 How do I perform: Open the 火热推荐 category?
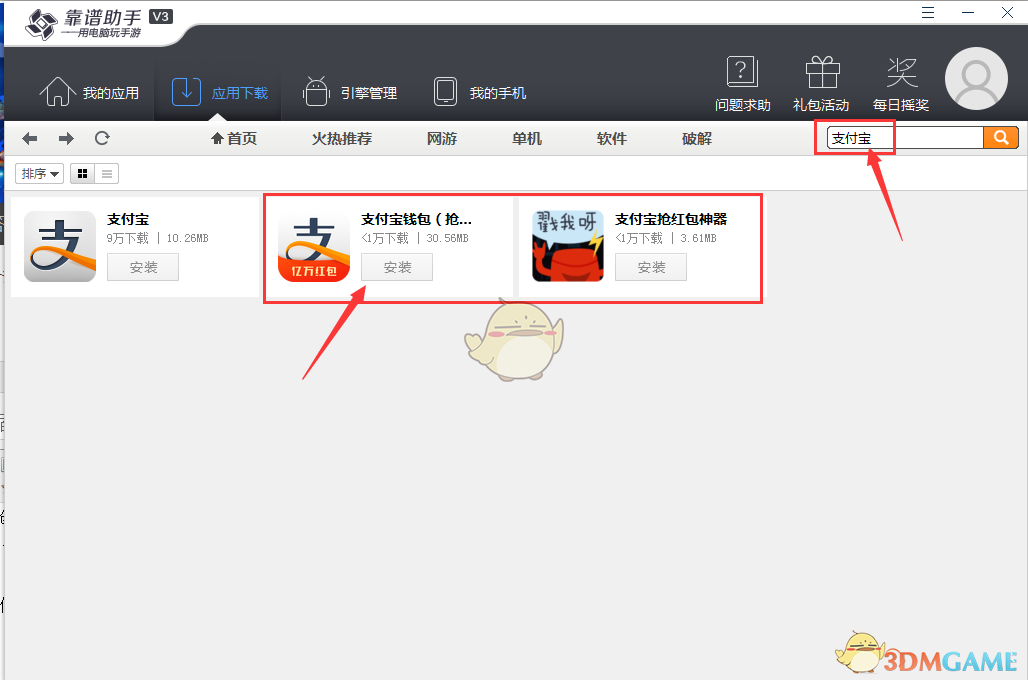342,138
